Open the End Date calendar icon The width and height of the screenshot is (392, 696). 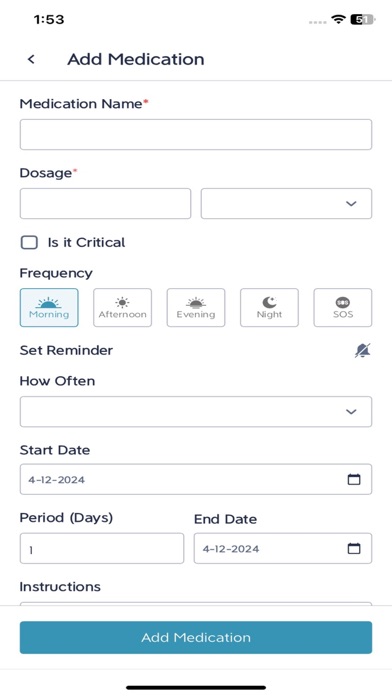click(x=354, y=549)
